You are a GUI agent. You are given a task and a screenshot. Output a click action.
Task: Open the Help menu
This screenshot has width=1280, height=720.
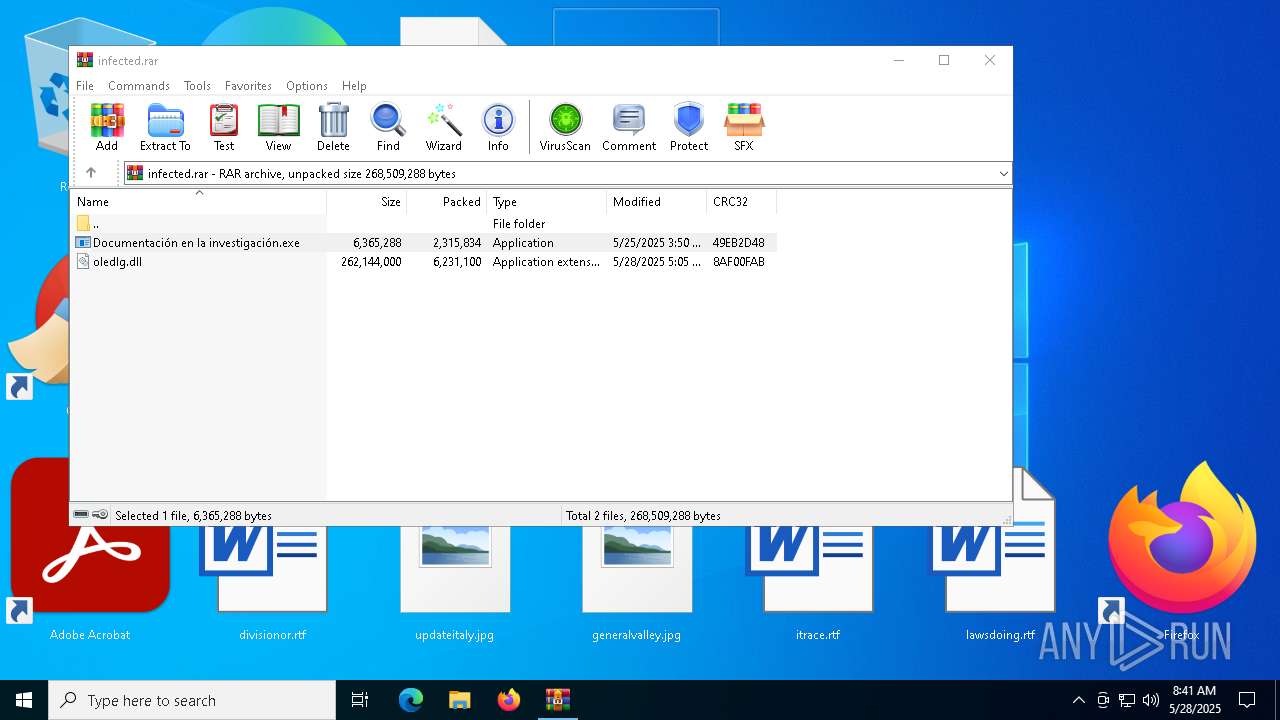(x=354, y=86)
